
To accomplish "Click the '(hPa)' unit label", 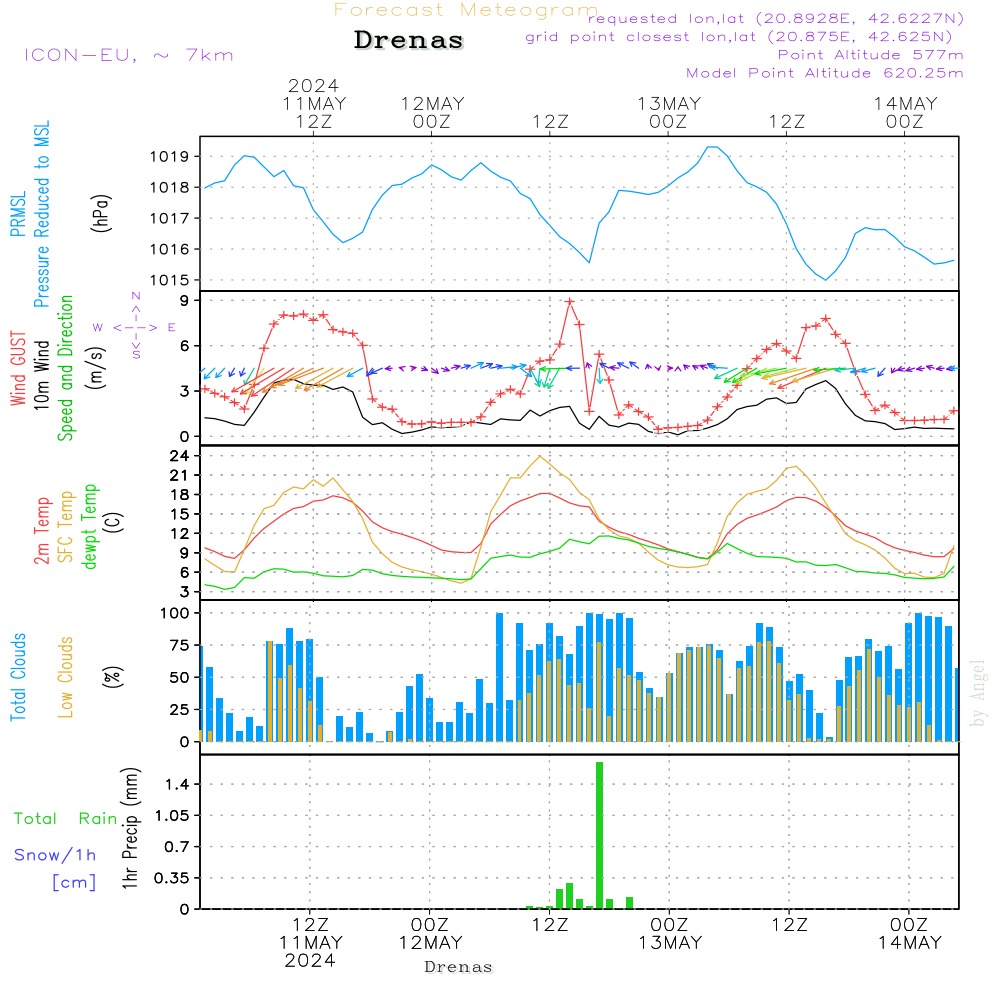I will 101,213.
